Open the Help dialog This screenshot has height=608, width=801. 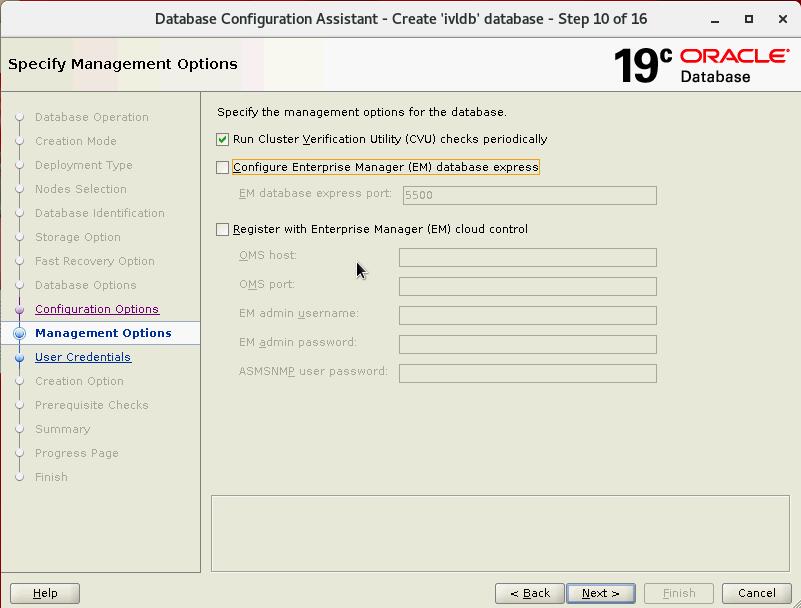45,593
